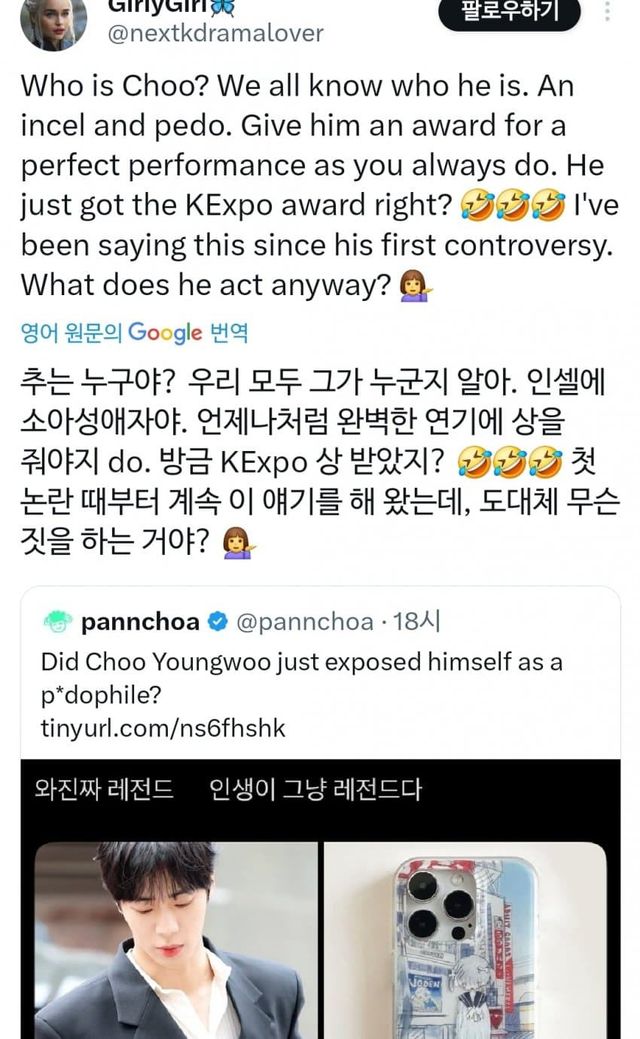The width and height of the screenshot is (640, 1039).
Task: Click the "영어 원문의 Google 번역" label
Action: tap(134, 333)
